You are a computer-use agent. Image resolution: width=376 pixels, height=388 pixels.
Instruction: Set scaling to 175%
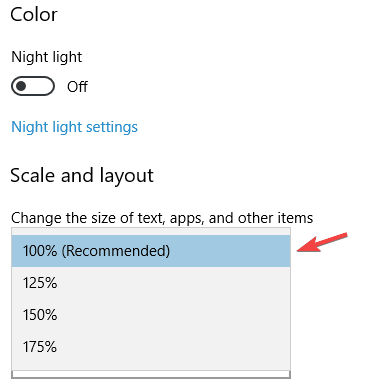point(151,347)
